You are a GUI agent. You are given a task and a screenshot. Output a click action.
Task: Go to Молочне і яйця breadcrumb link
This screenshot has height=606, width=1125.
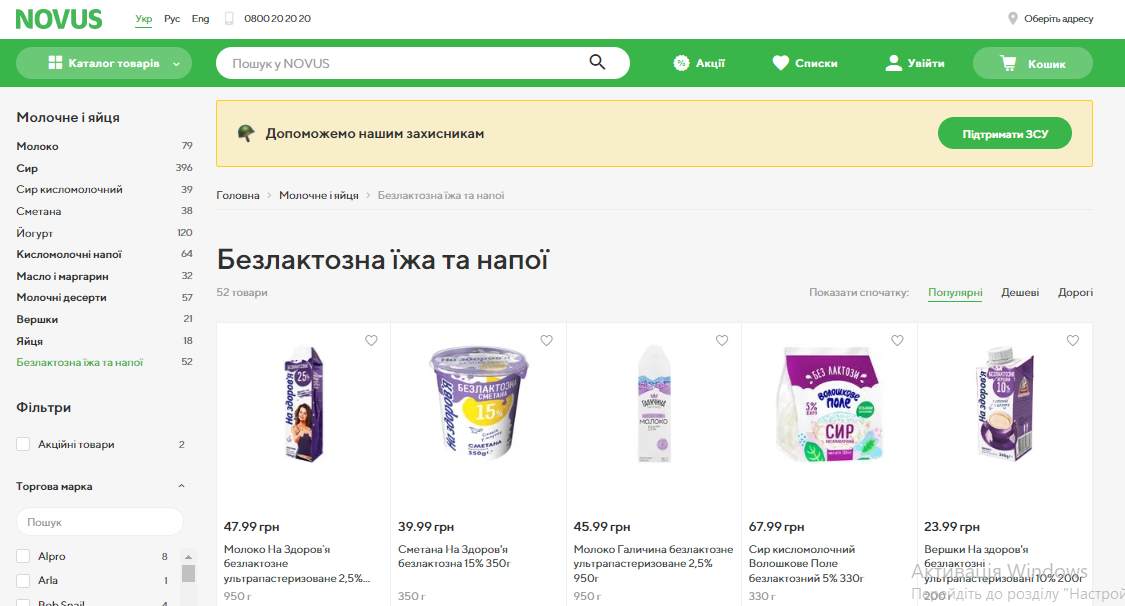point(318,195)
